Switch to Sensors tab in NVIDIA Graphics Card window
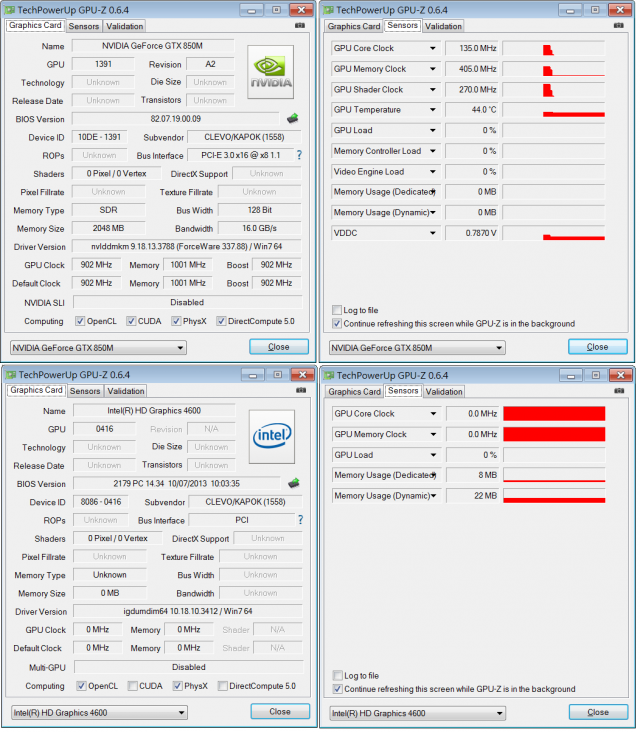 tap(84, 27)
